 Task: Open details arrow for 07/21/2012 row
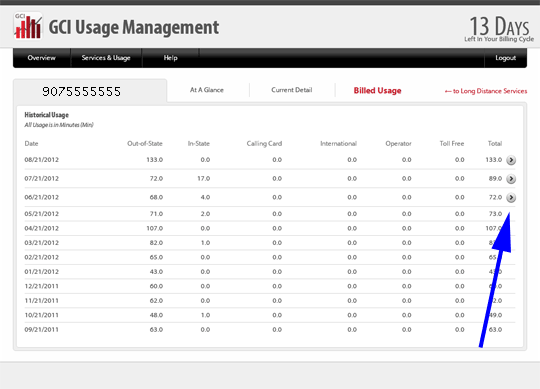click(511, 179)
